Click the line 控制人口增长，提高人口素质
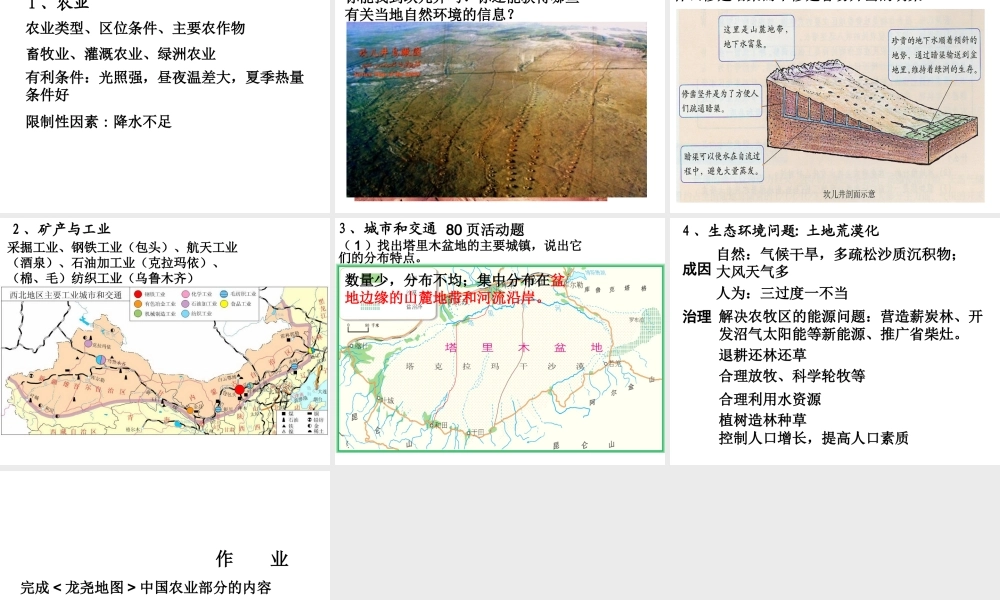 pyautogui.click(x=813, y=438)
